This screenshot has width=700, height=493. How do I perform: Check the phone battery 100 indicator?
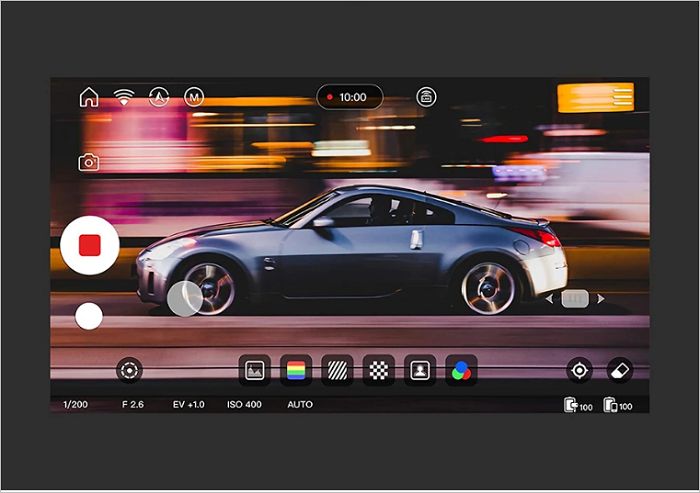[x=618, y=405]
